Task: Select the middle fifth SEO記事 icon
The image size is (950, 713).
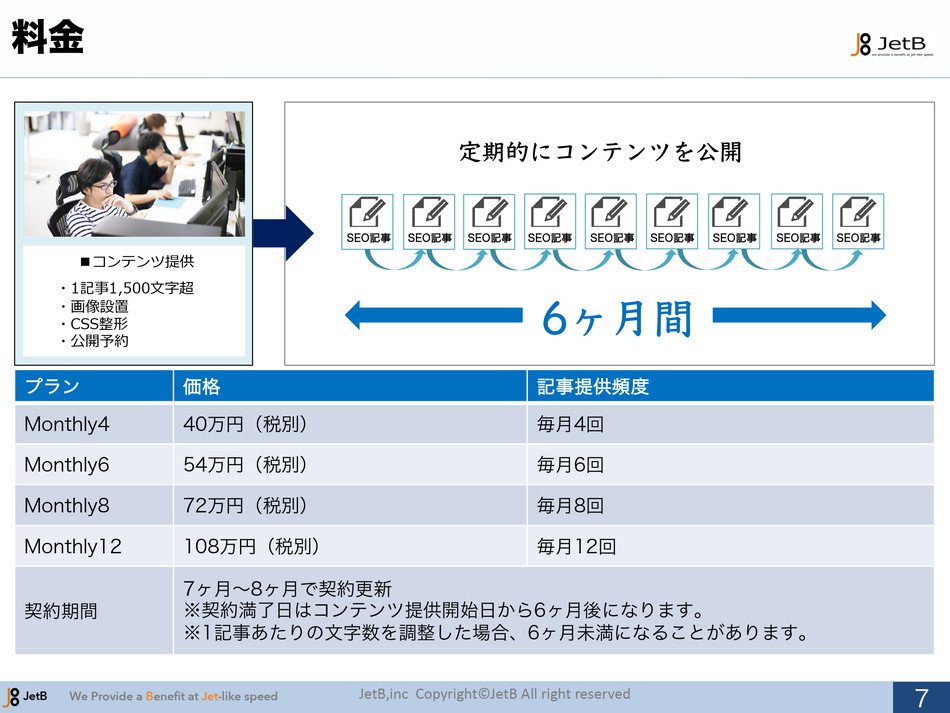Action: (x=611, y=221)
